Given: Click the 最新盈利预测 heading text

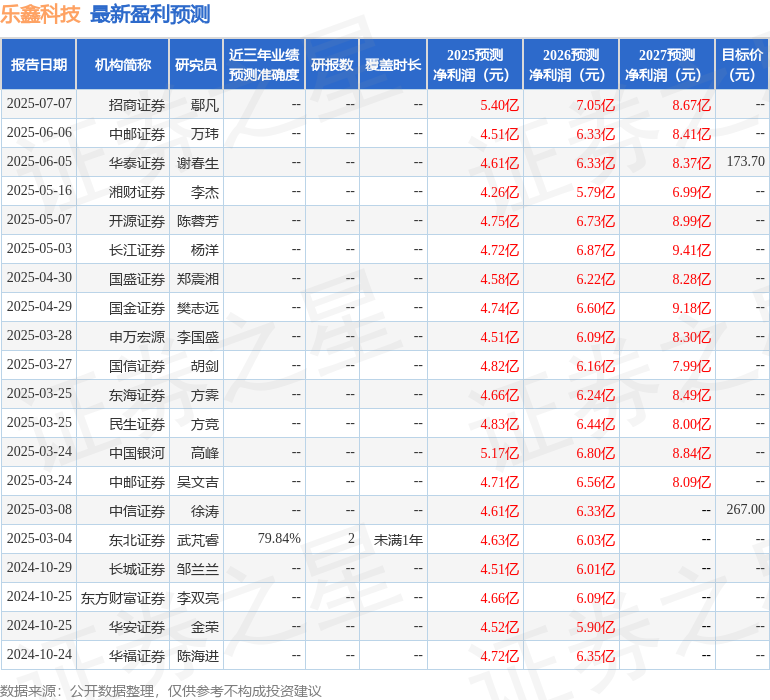Looking at the screenshot, I should pos(150,14).
